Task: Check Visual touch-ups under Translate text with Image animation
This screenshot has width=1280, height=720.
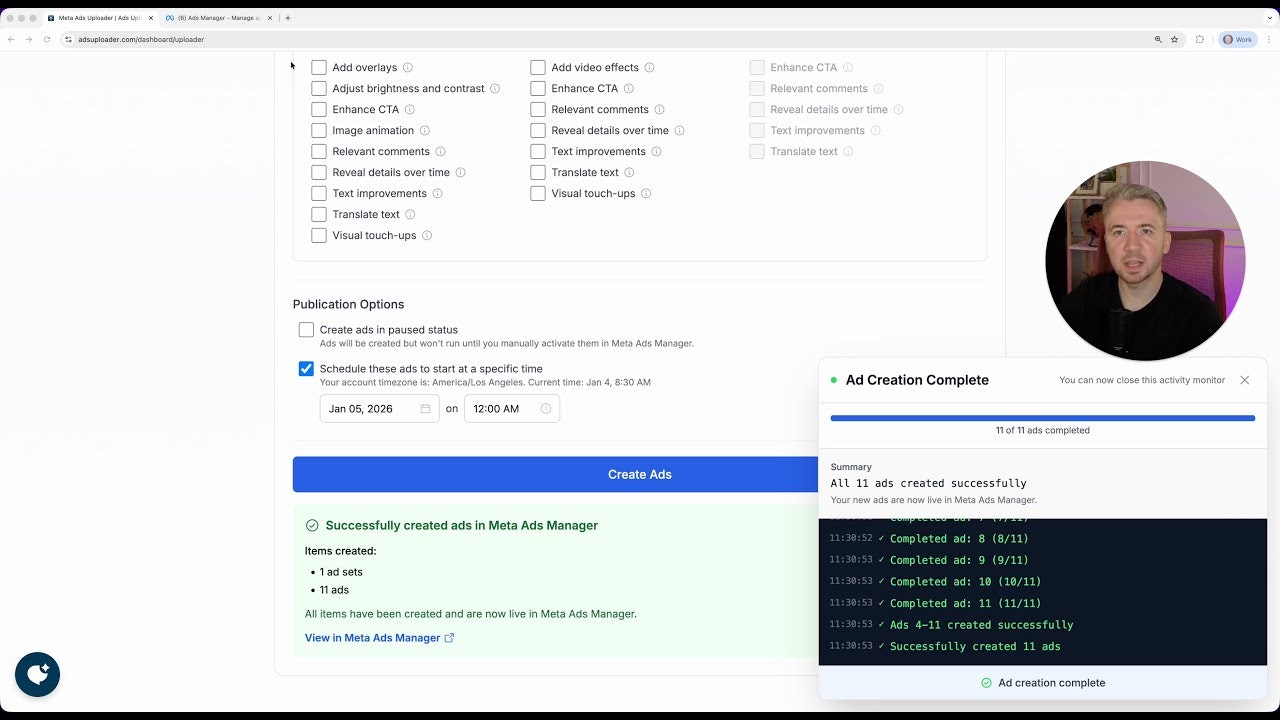Action: coord(319,236)
